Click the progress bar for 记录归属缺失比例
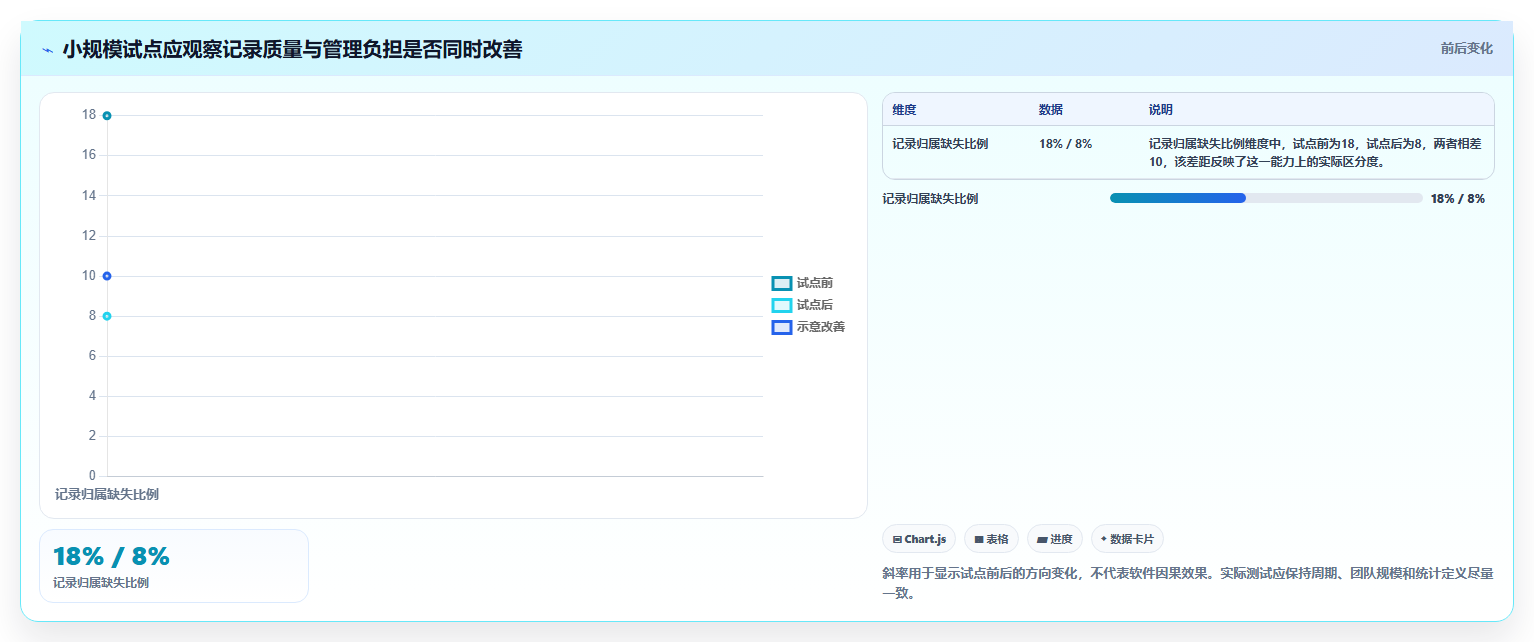1534x642 pixels. (x=1266, y=198)
